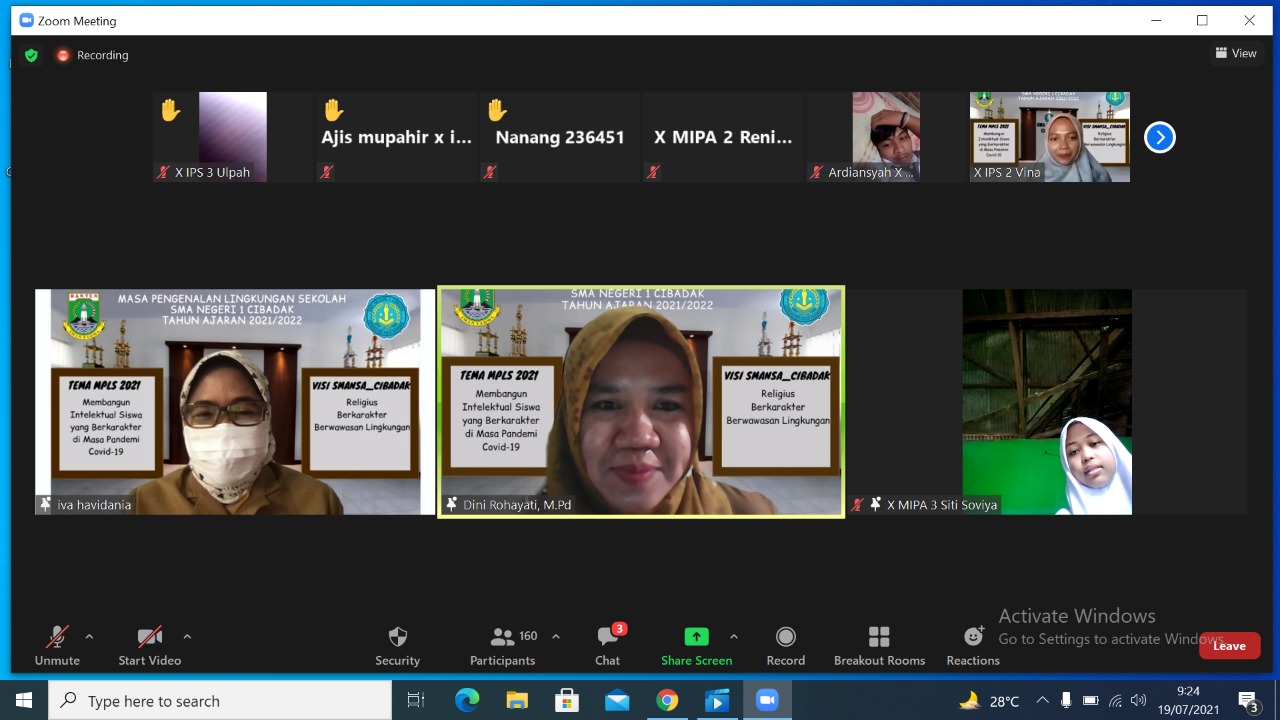Open the Chat panel
Image resolution: width=1280 pixels, height=720 pixels.
(607, 645)
